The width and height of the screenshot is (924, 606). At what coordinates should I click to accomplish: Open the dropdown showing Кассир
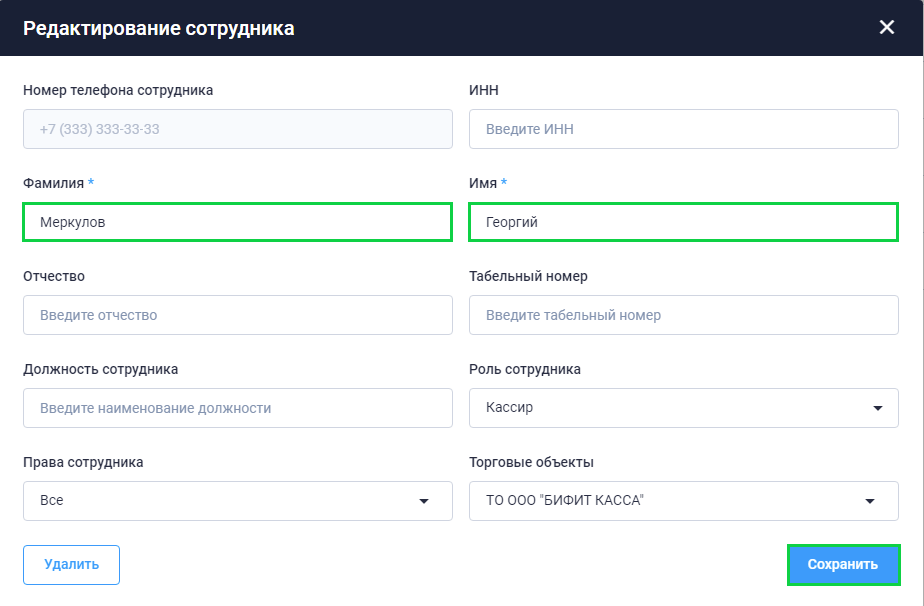pos(684,408)
